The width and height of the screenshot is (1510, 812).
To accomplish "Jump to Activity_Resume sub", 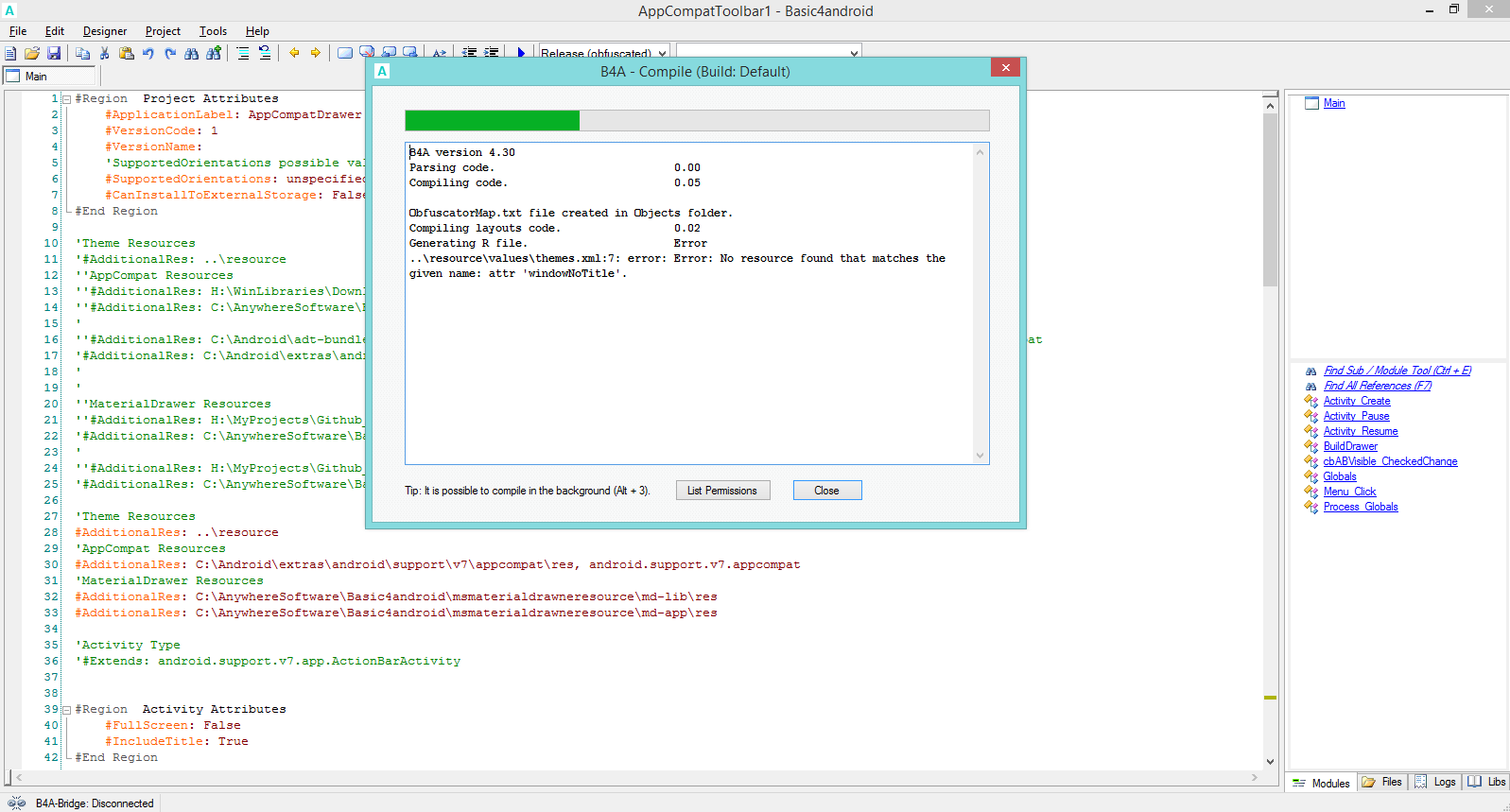I will coord(1361,431).
